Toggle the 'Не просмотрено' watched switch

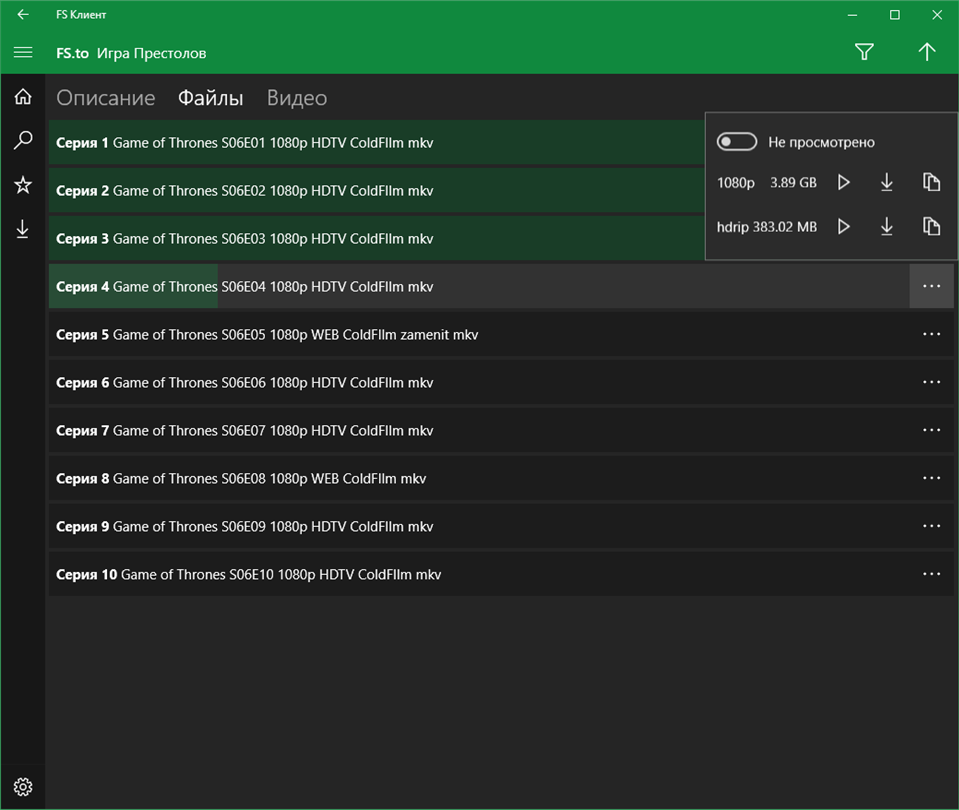736,142
